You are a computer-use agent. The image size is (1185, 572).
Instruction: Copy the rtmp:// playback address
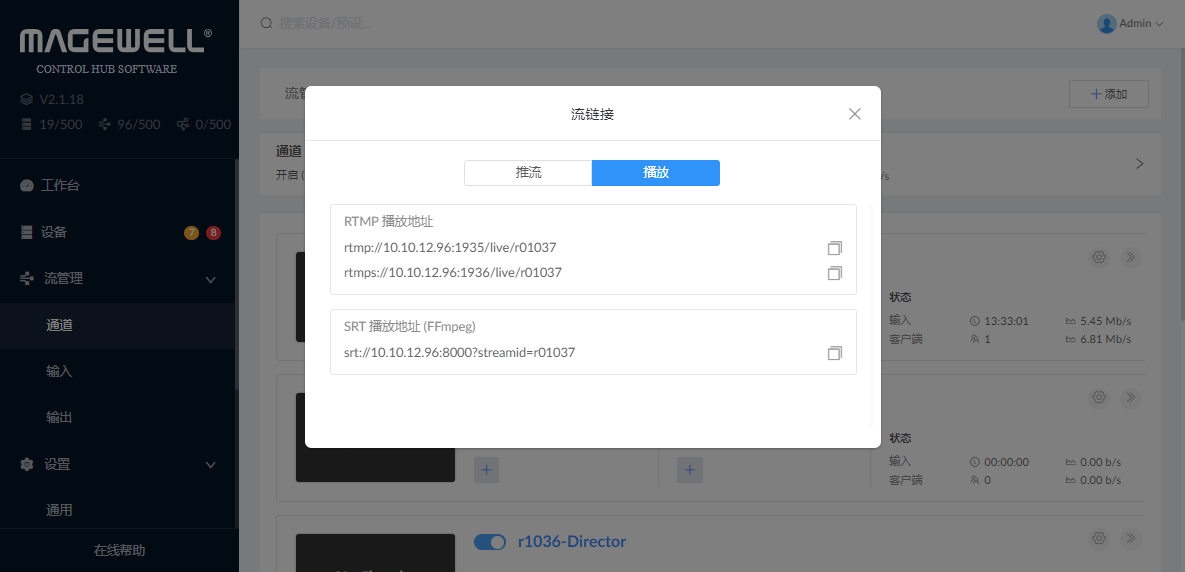pyautogui.click(x=835, y=247)
